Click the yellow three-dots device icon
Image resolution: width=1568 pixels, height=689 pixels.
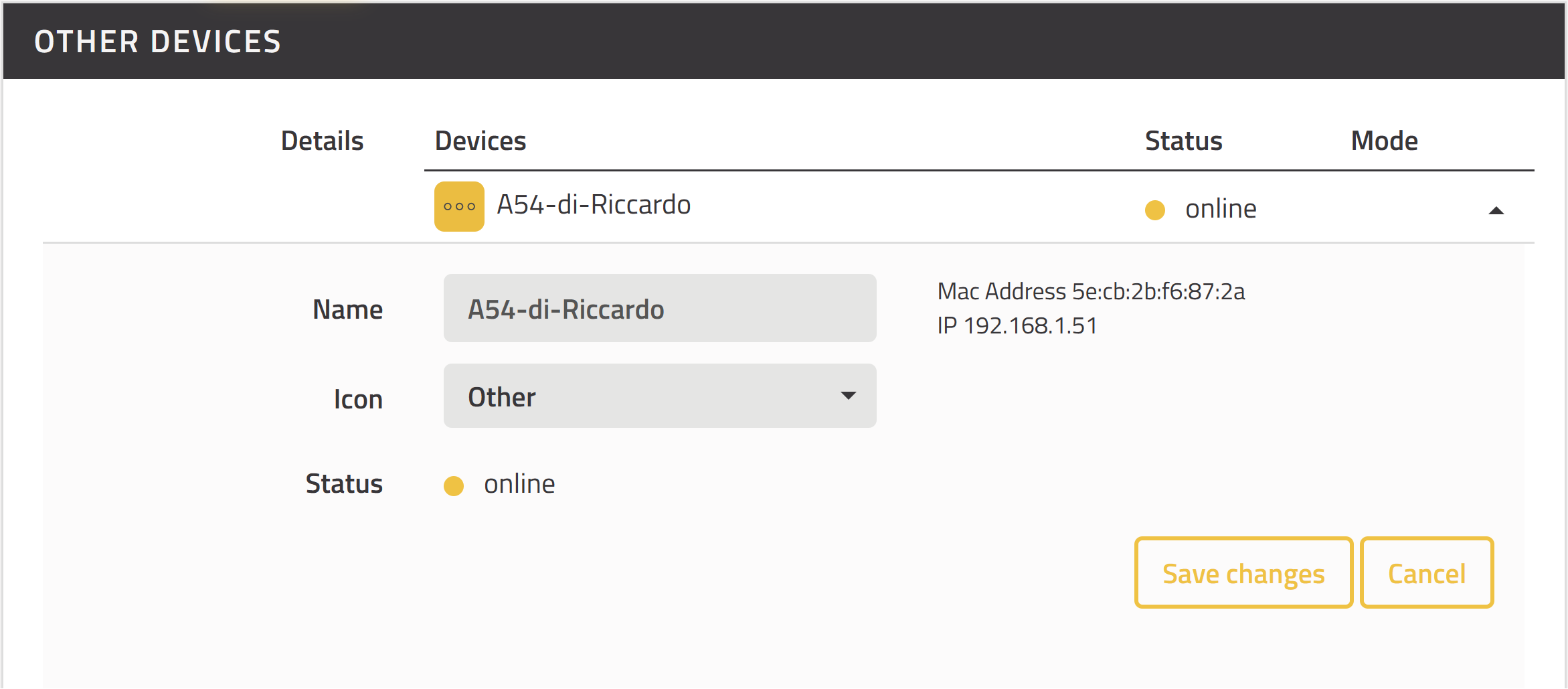click(x=459, y=206)
